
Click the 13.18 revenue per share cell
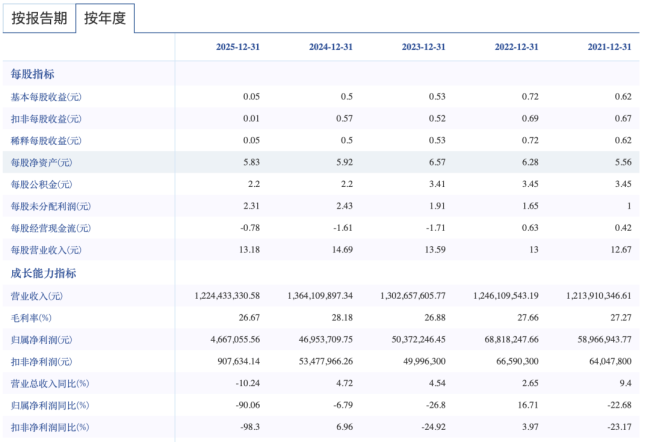[249, 250]
